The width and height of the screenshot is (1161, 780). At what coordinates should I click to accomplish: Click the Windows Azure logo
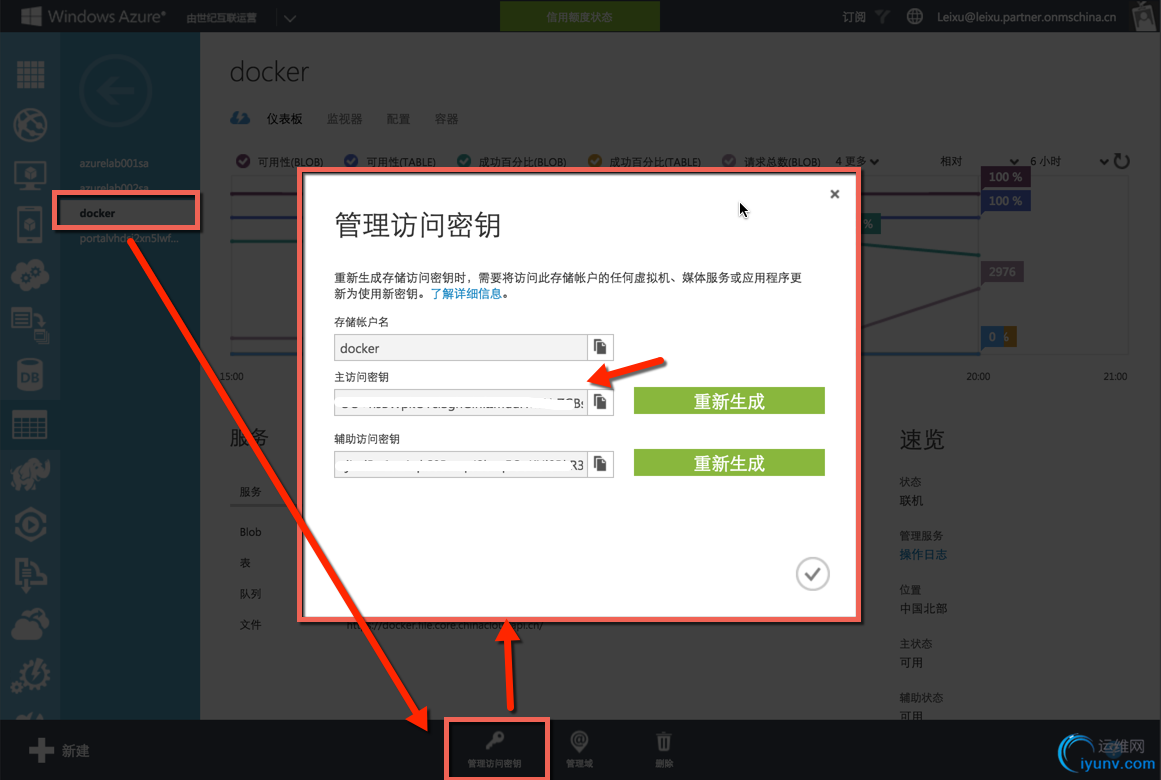93,16
